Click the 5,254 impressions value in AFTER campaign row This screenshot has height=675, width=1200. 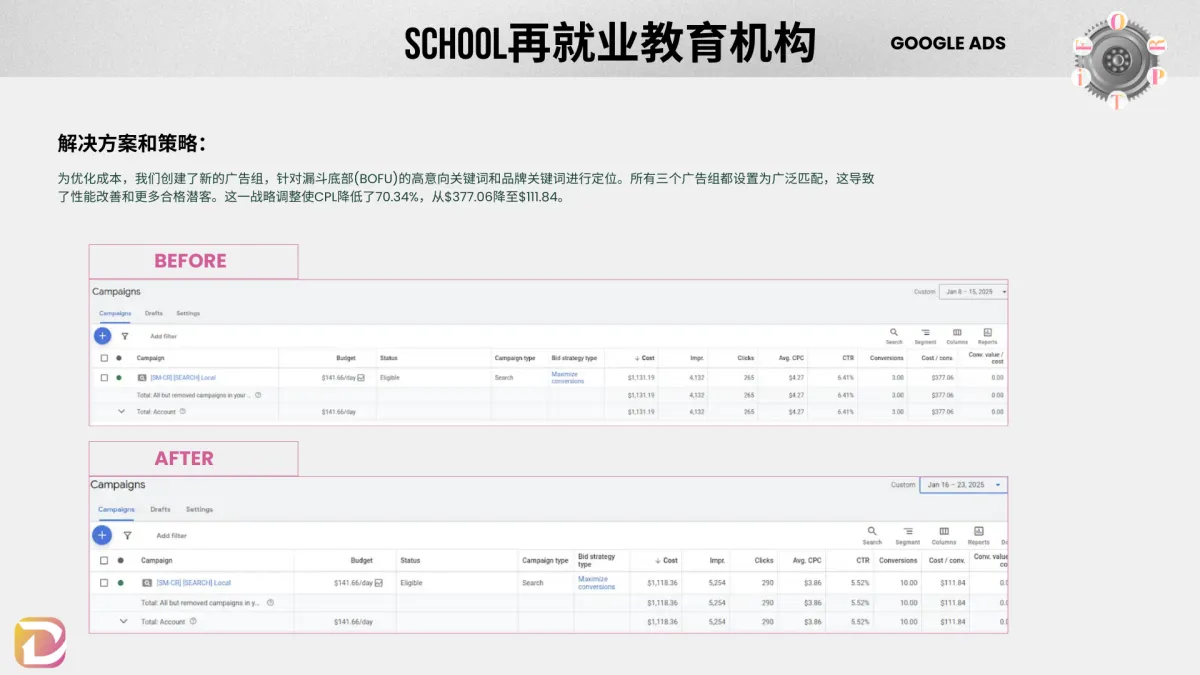pyautogui.click(x=716, y=582)
